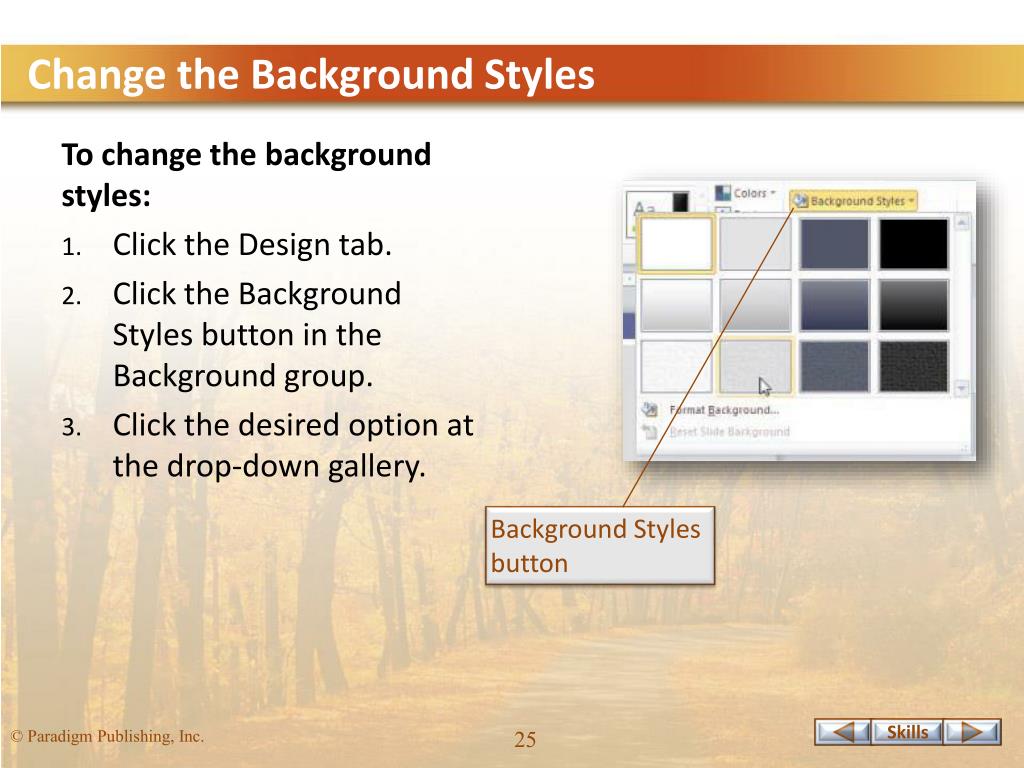Click the heading 'To change the background styles:'

pos(246,174)
